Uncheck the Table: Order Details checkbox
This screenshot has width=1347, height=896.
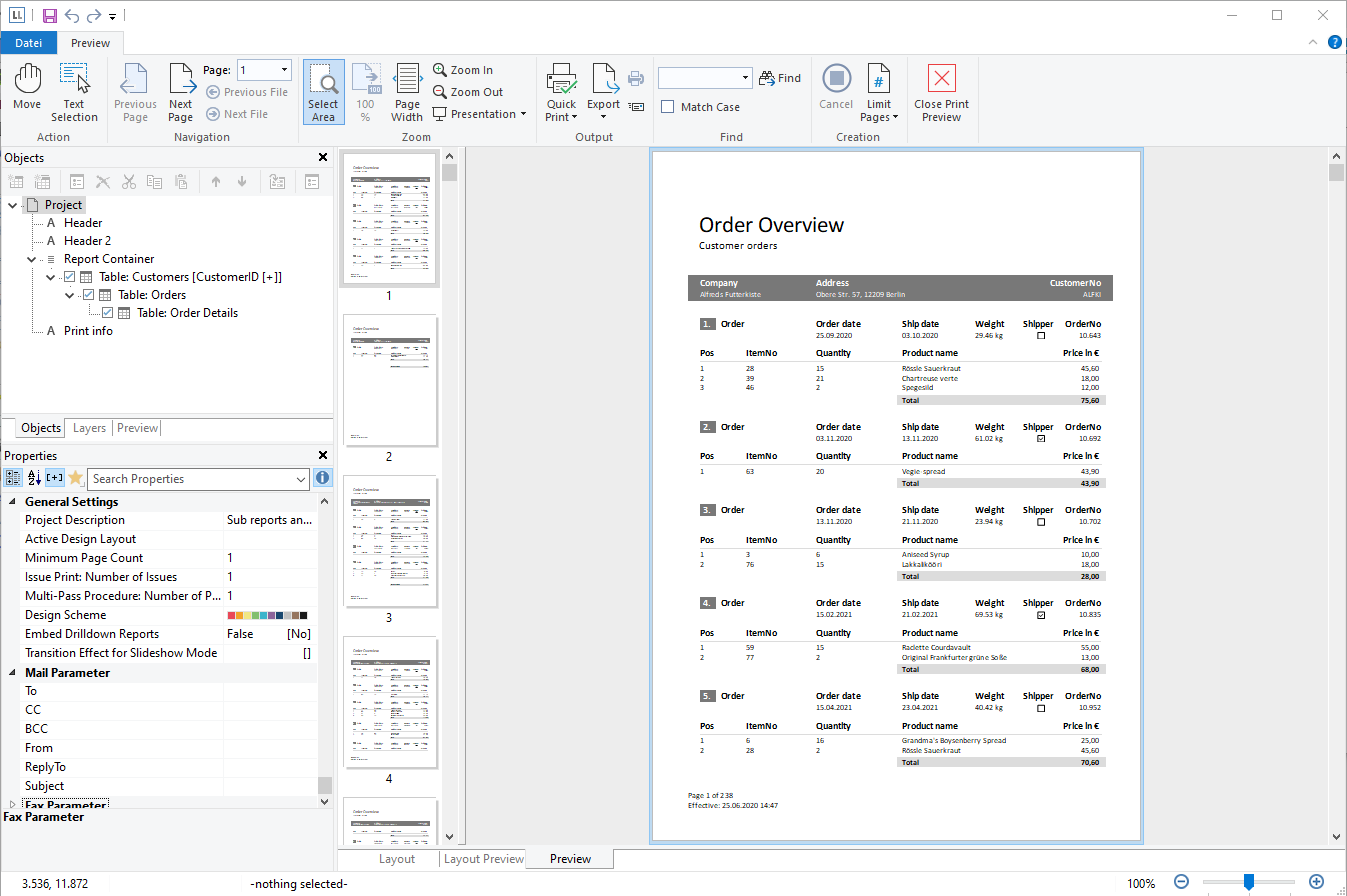[108, 313]
